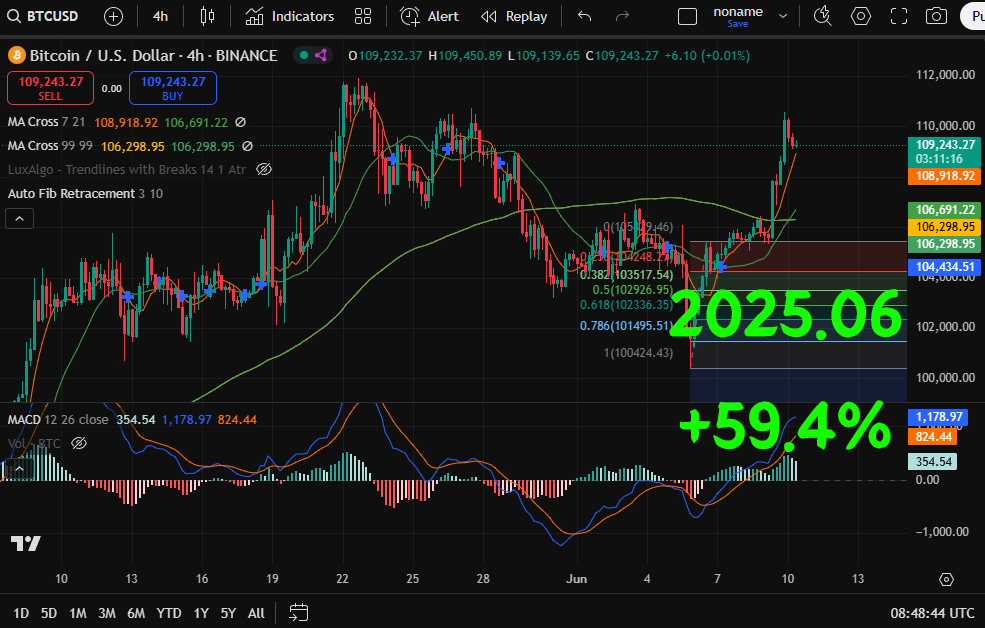Viewport: 985px width, 628px height.
Task: Open the layout setup square icon
Action: point(687,16)
